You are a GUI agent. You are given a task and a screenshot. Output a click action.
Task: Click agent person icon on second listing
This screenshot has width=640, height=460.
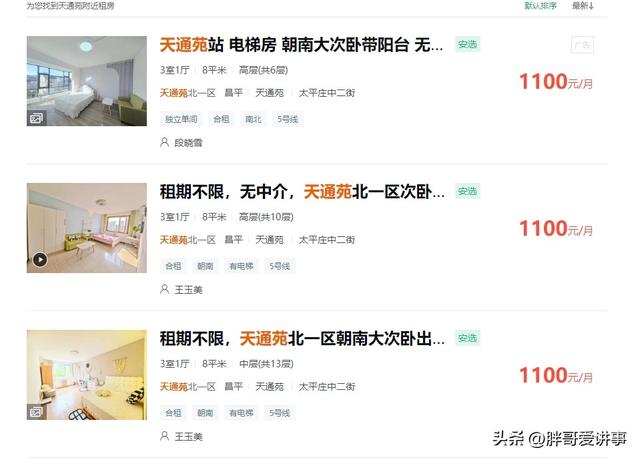click(164, 289)
